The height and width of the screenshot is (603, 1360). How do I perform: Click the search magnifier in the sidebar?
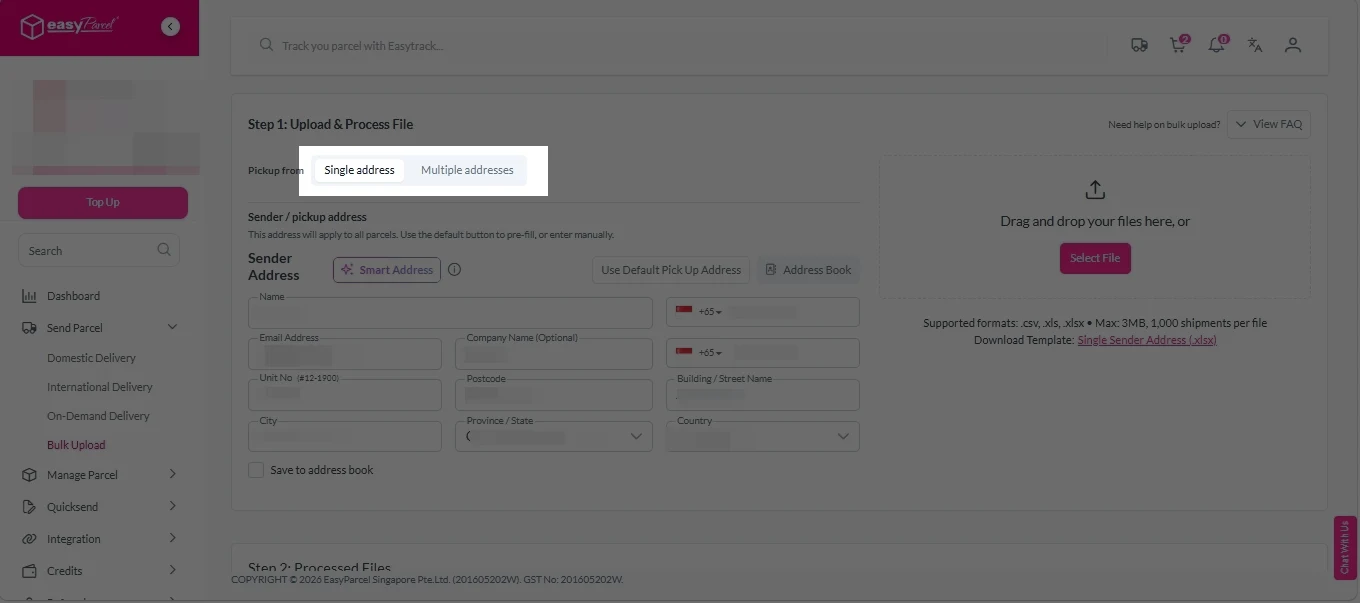coord(163,250)
